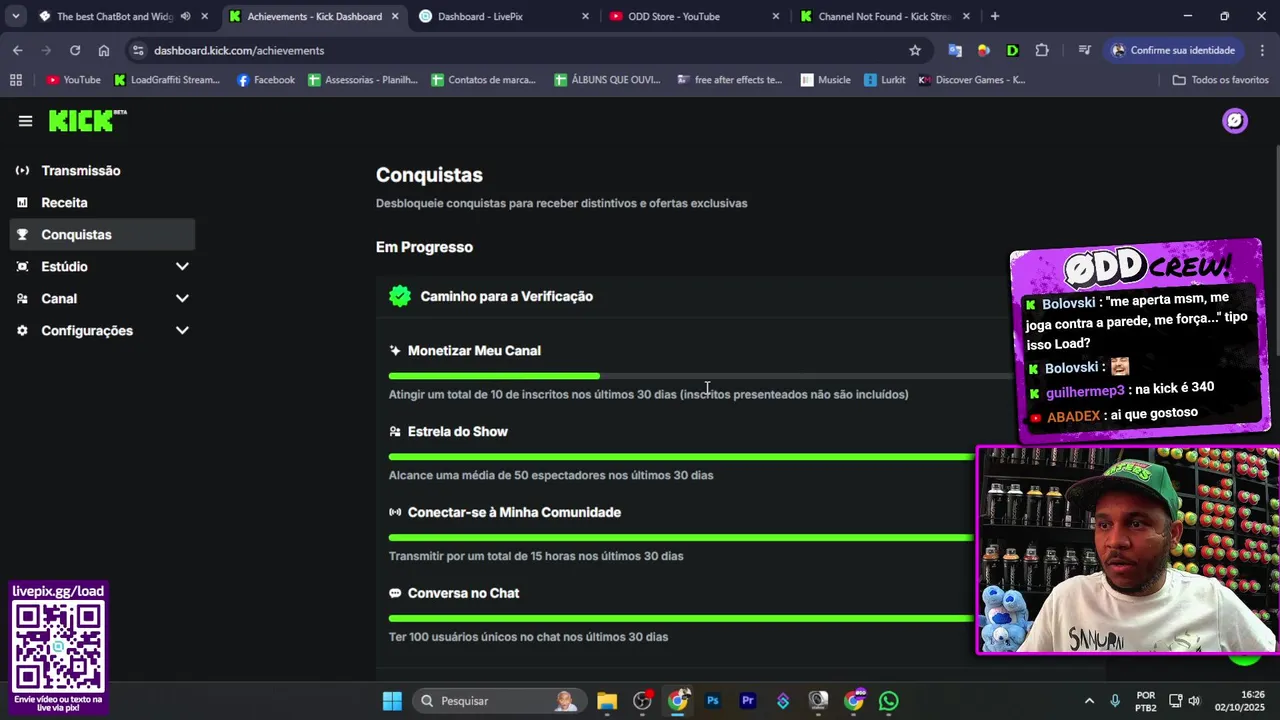Reload the current page

pyautogui.click(x=75, y=50)
